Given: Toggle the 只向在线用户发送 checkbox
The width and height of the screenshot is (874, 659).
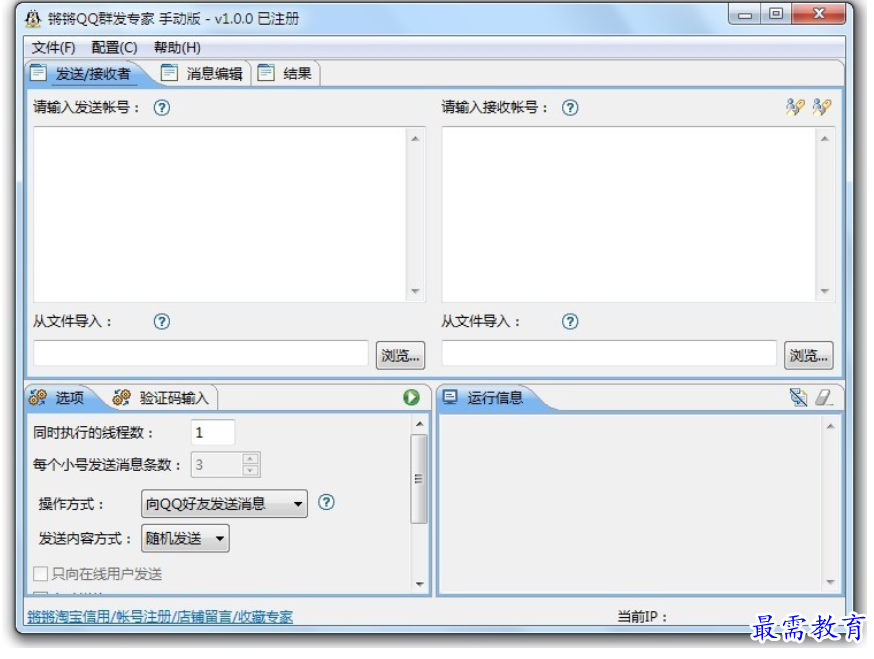Looking at the screenshot, I should tap(41, 574).
